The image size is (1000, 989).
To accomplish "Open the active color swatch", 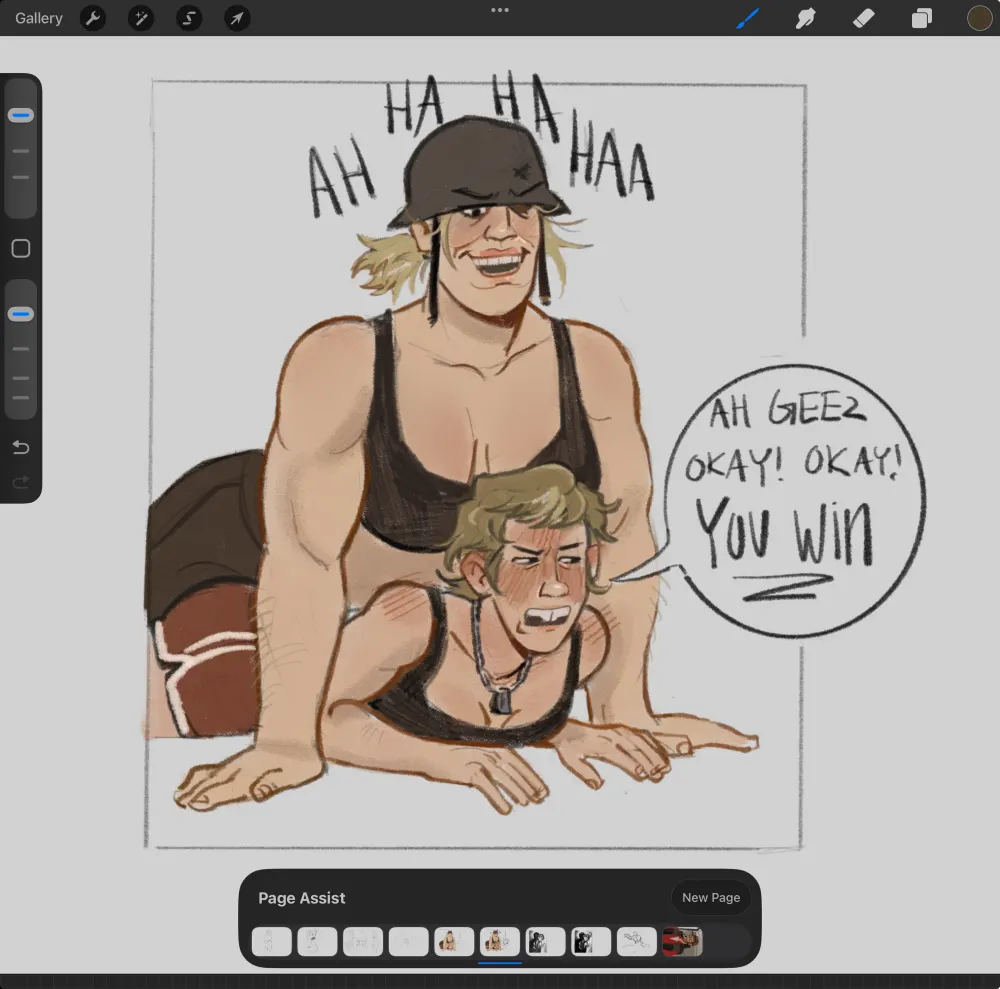I will (979, 18).
